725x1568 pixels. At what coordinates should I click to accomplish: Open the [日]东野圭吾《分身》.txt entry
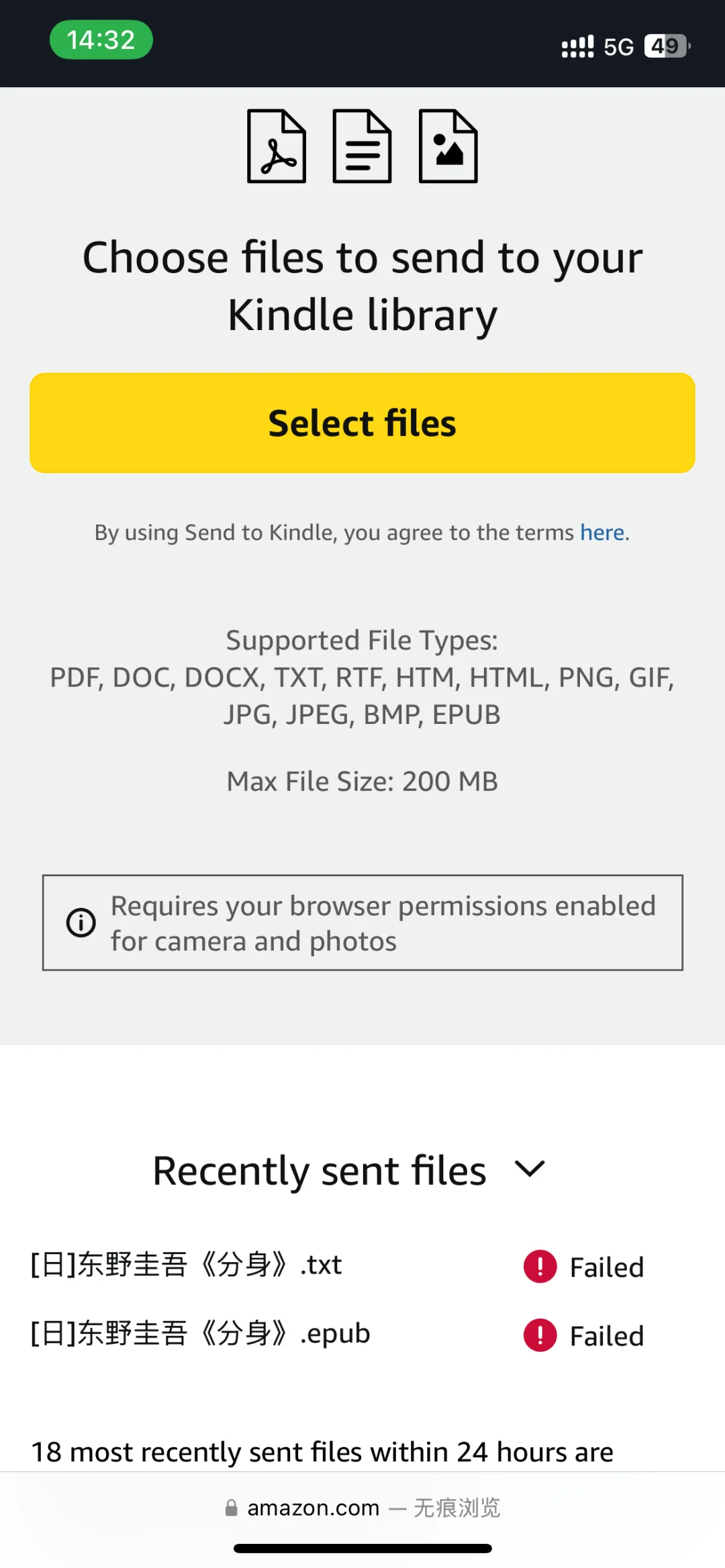(x=187, y=1265)
